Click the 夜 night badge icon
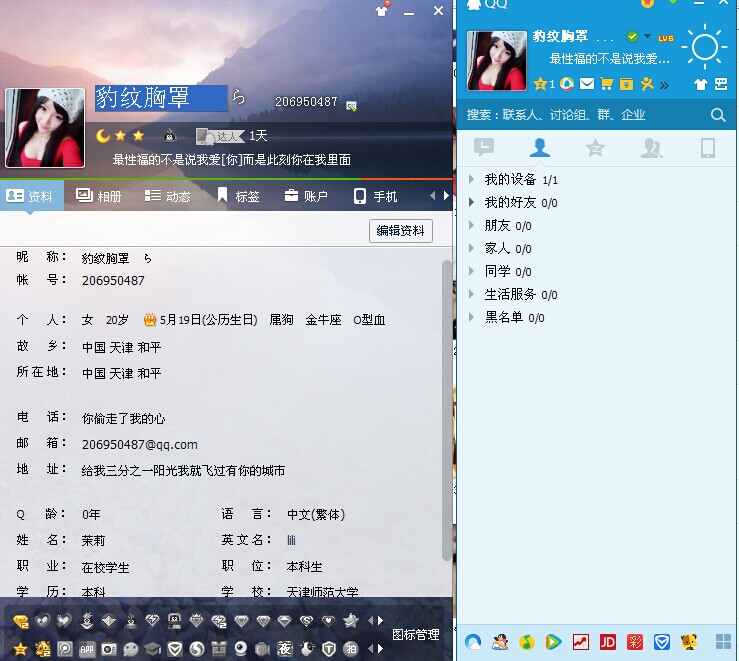 [285, 649]
